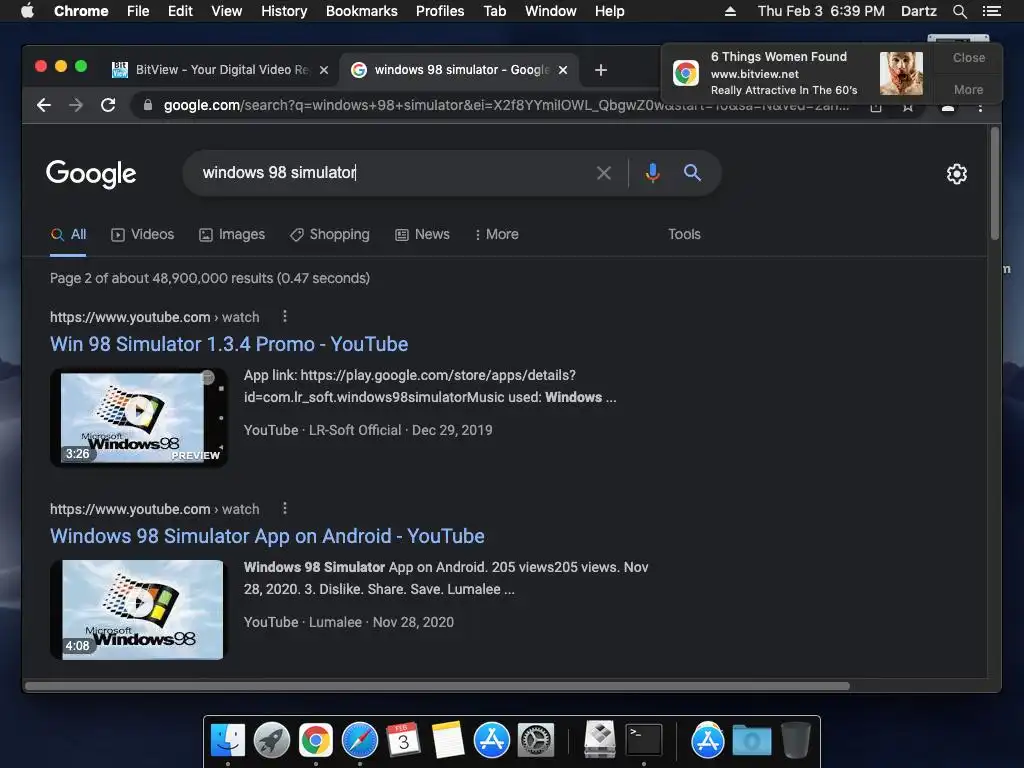This screenshot has height=768, width=1024.
Task: Start voice search with the microphone icon
Action: coord(652,173)
